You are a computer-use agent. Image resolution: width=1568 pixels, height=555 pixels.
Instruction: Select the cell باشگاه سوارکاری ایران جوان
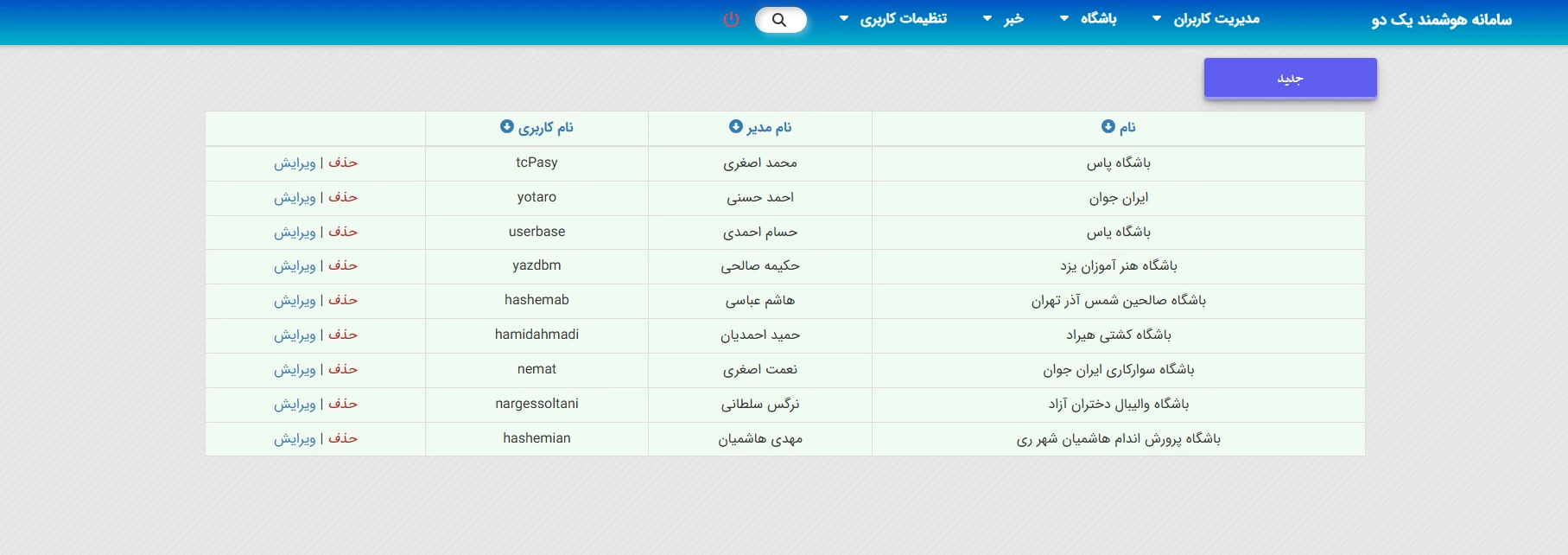(x=1119, y=369)
